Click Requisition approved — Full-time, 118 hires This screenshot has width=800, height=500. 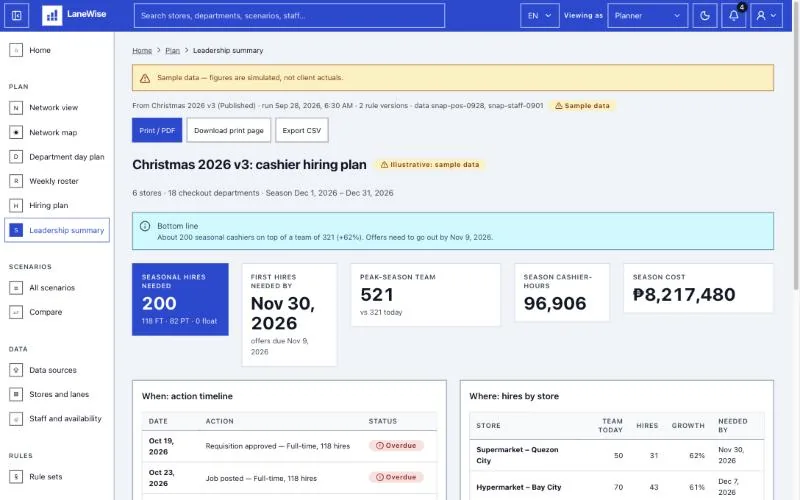click(x=278, y=446)
